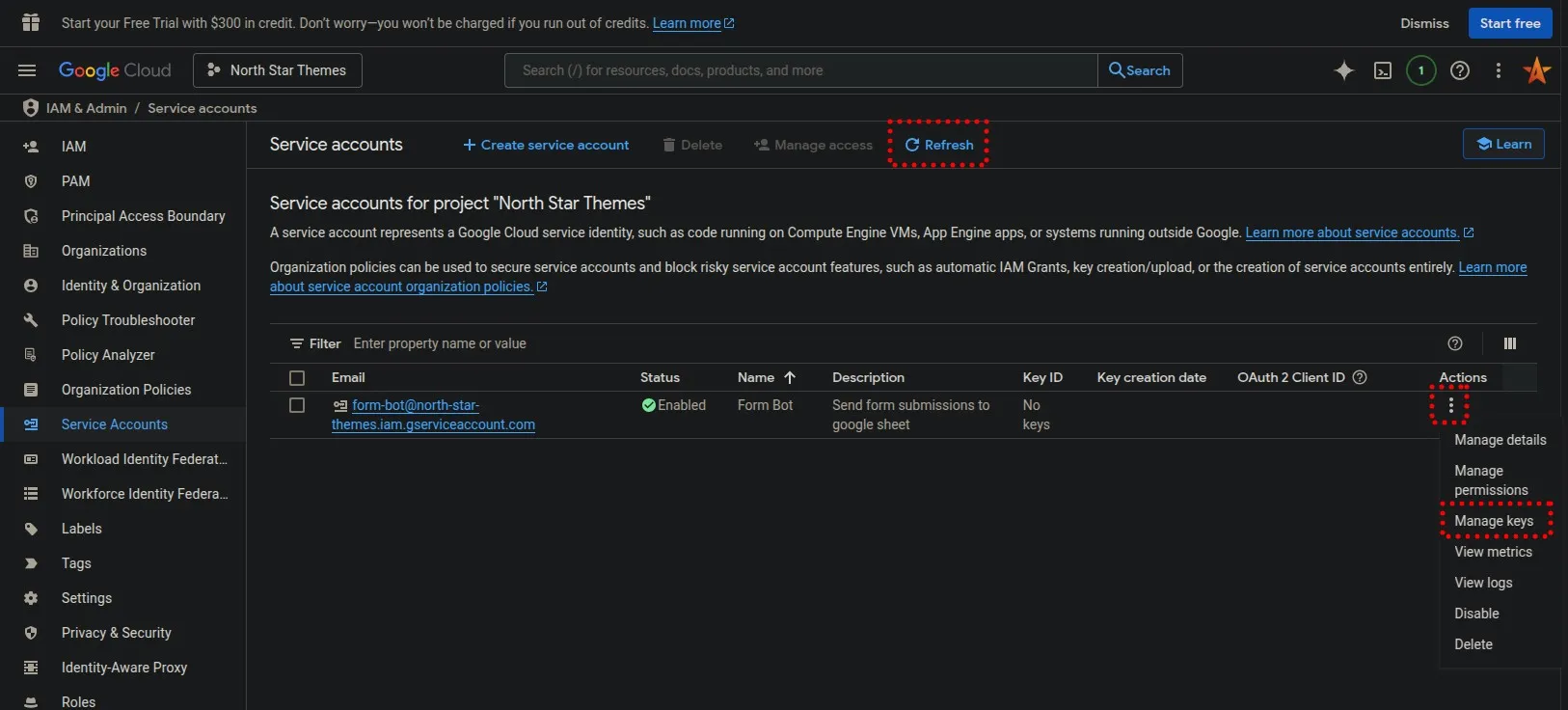1568x710 pixels.
Task: Click the Google Cloud logo
Action: (x=115, y=70)
